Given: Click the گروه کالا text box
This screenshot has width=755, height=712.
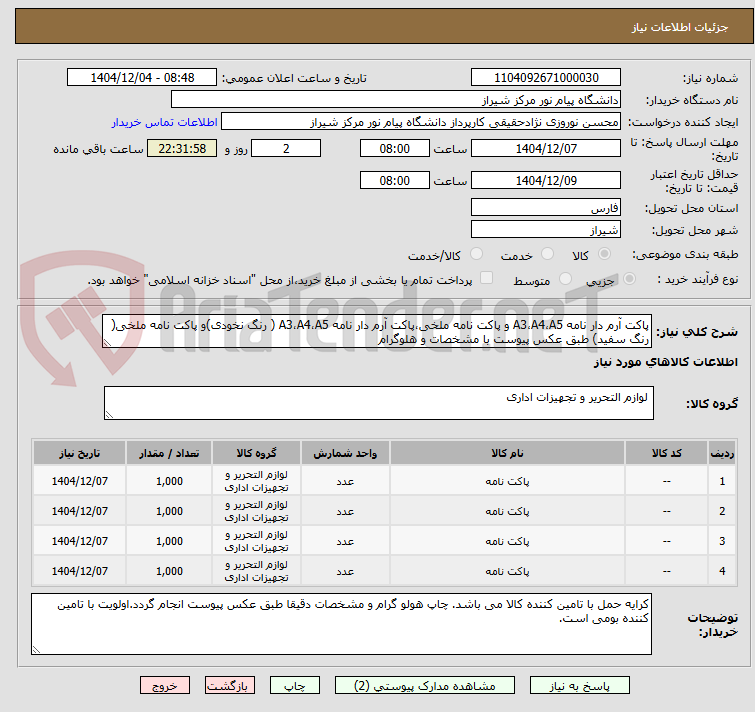Looking at the screenshot, I should coord(379,403).
